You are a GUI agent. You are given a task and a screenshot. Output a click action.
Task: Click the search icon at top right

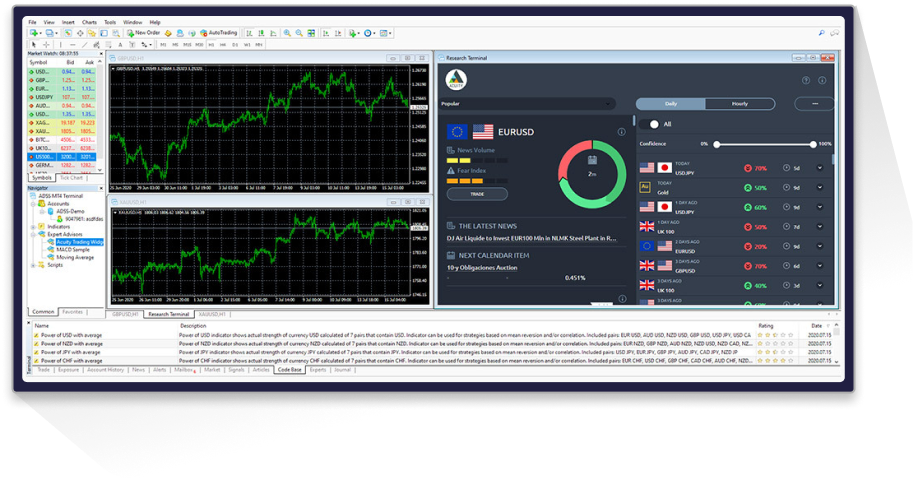pyautogui.click(x=822, y=33)
